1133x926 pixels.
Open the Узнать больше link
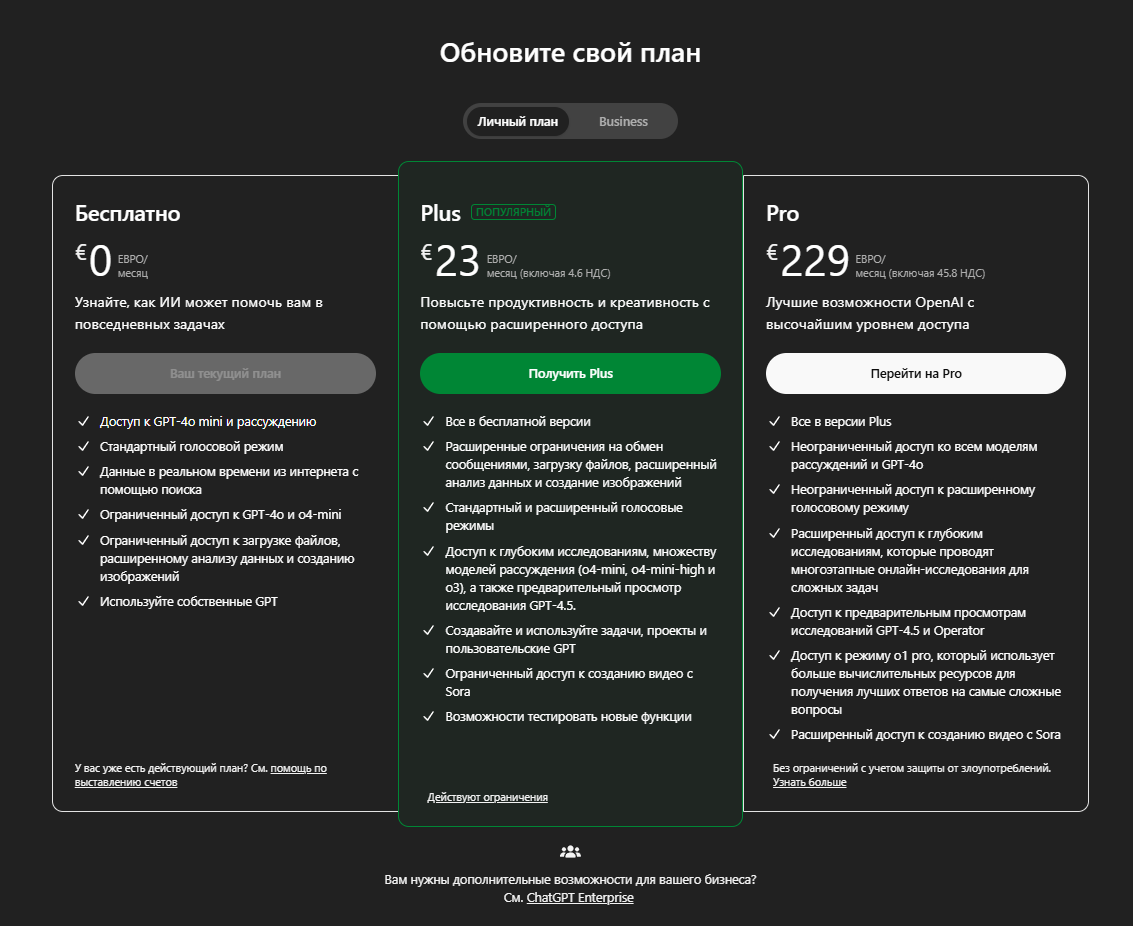[x=809, y=782]
